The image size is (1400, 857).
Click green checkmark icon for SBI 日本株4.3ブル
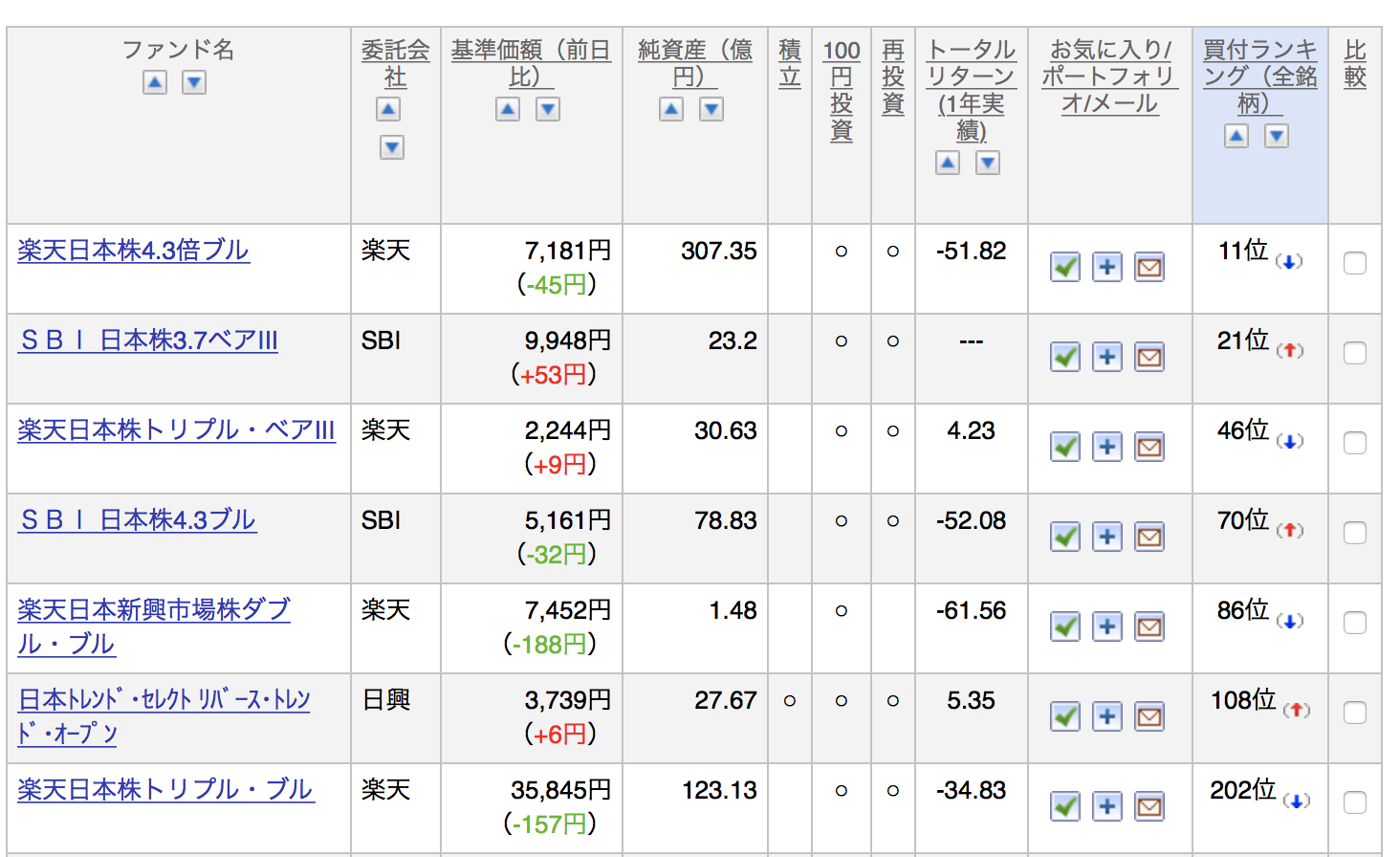pos(1064,537)
